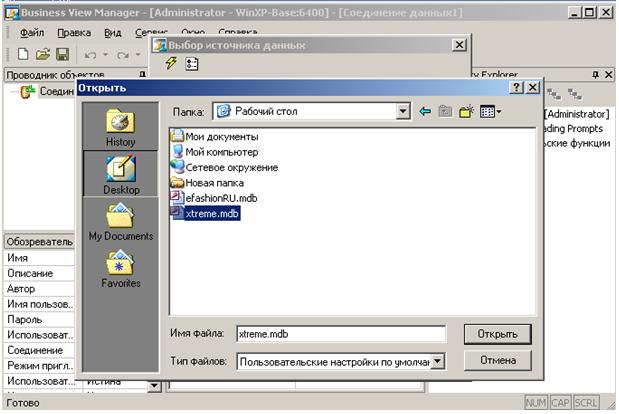Click the [Administrator] node in Explorer panel
Viewport: 619px width, 414px height.
pos(578,114)
